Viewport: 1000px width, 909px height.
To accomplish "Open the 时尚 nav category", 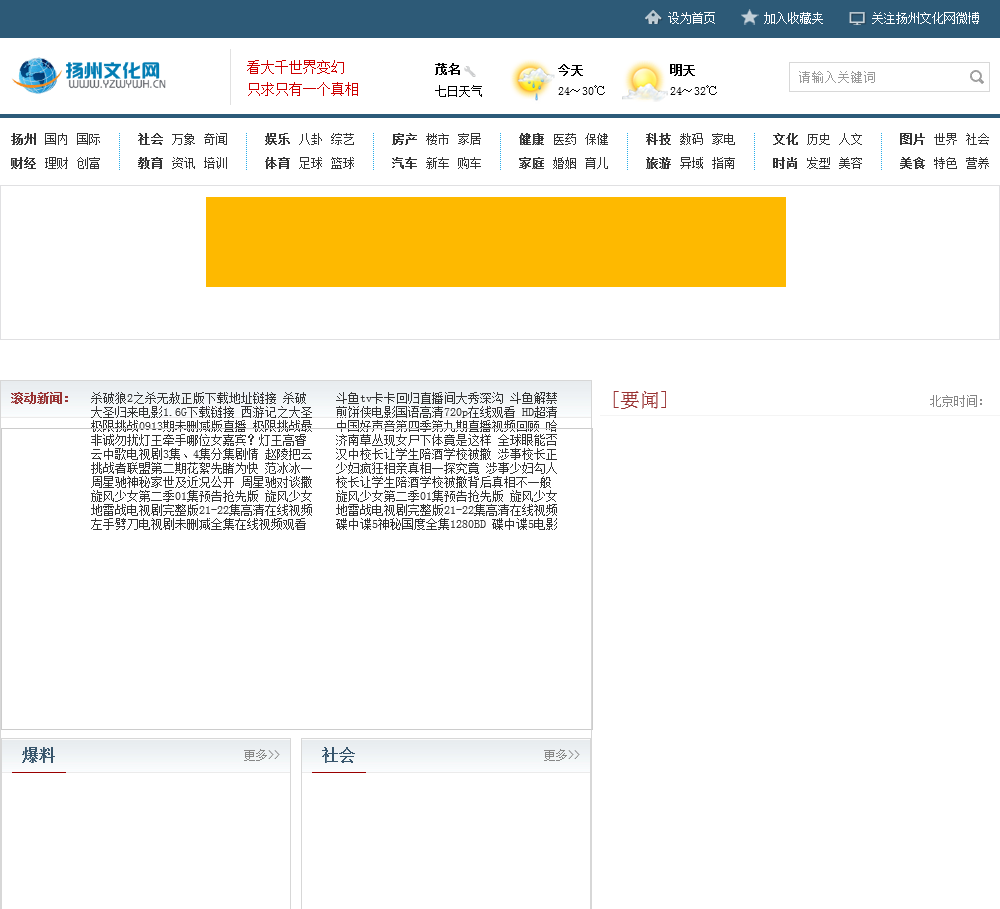I will [x=785, y=163].
